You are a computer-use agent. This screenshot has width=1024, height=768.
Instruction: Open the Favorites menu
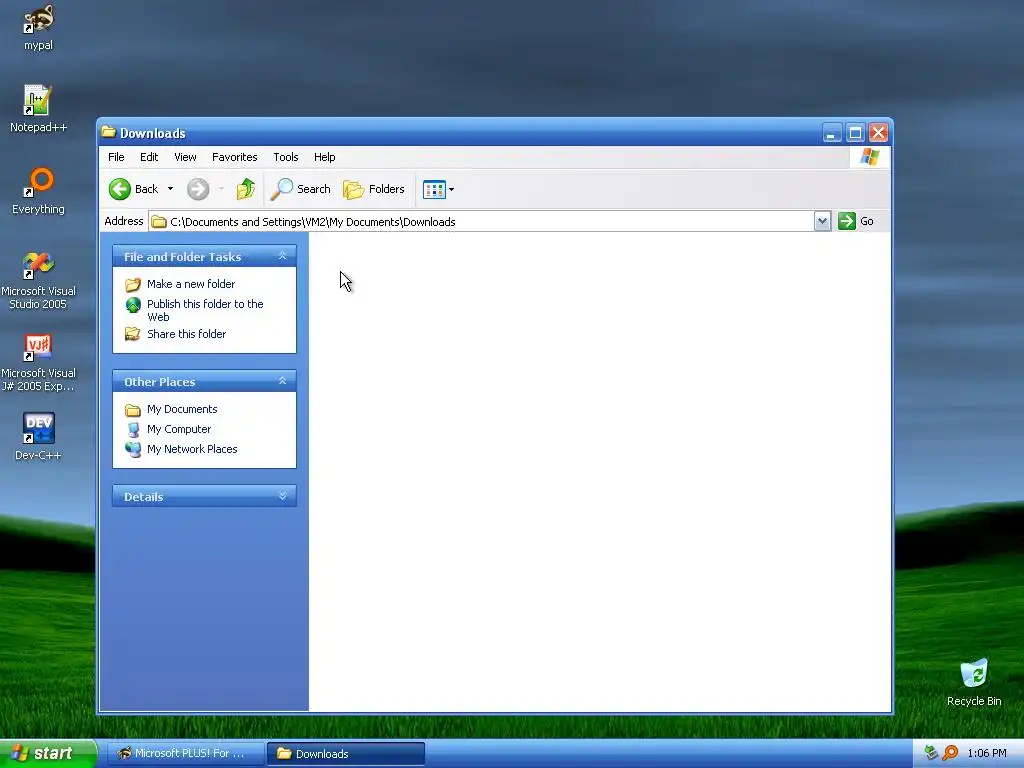(x=234, y=157)
